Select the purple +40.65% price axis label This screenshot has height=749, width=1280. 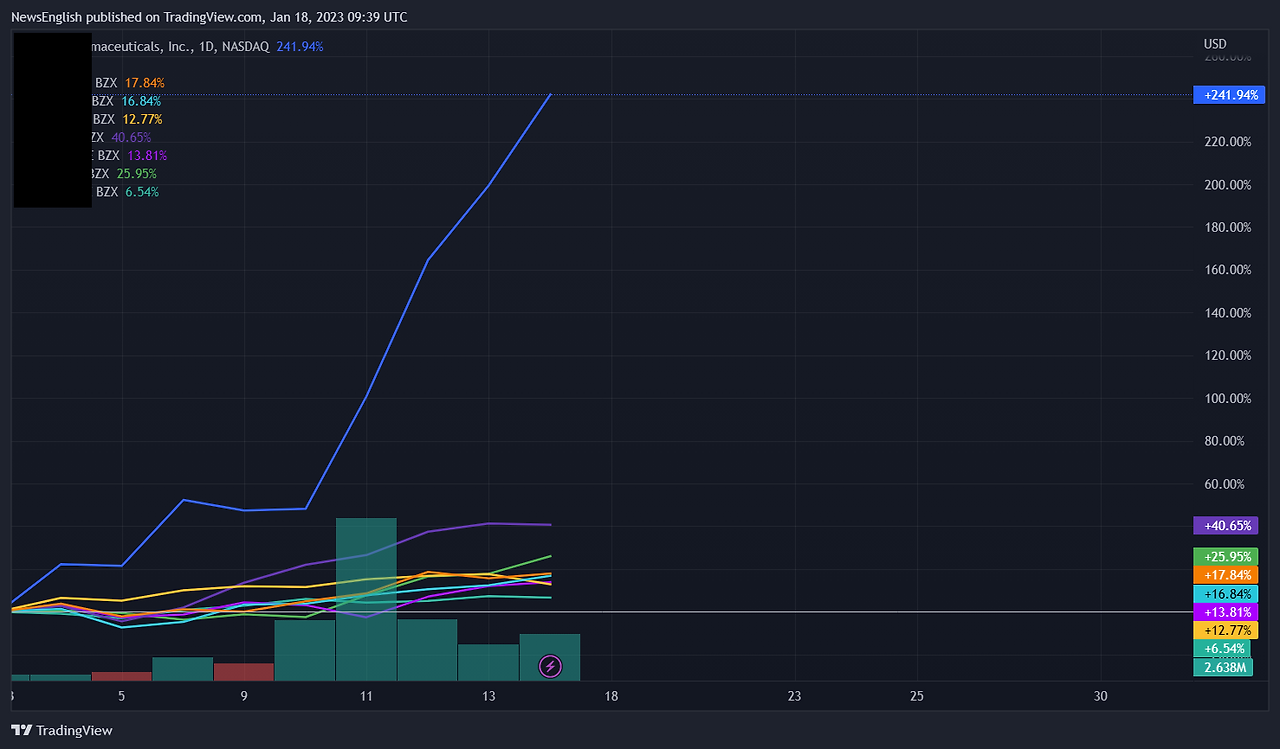pos(1224,525)
